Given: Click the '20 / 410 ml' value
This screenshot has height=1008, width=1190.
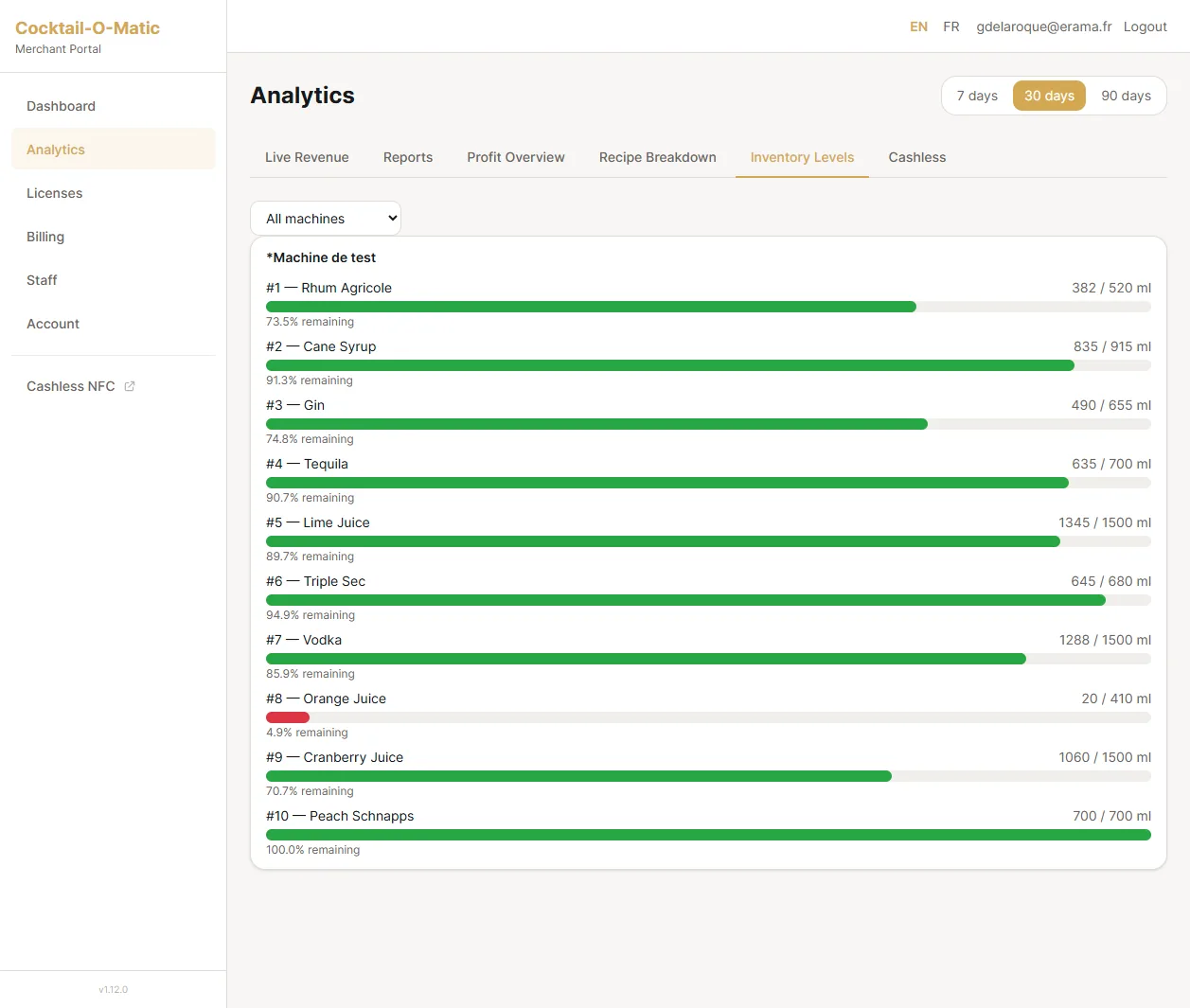Looking at the screenshot, I should pyautogui.click(x=1116, y=699).
